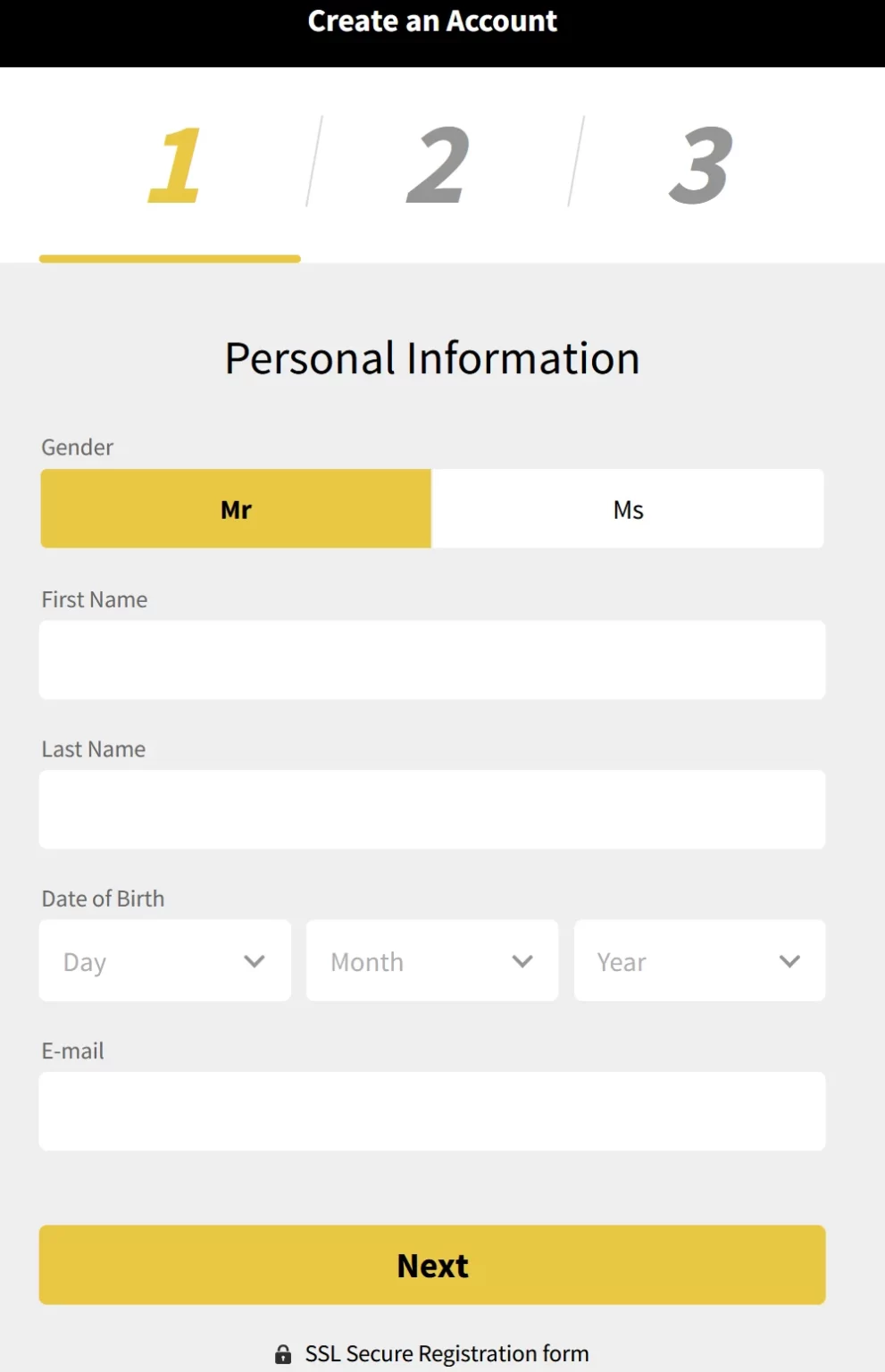Focus the Last Name input field

click(x=432, y=809)
